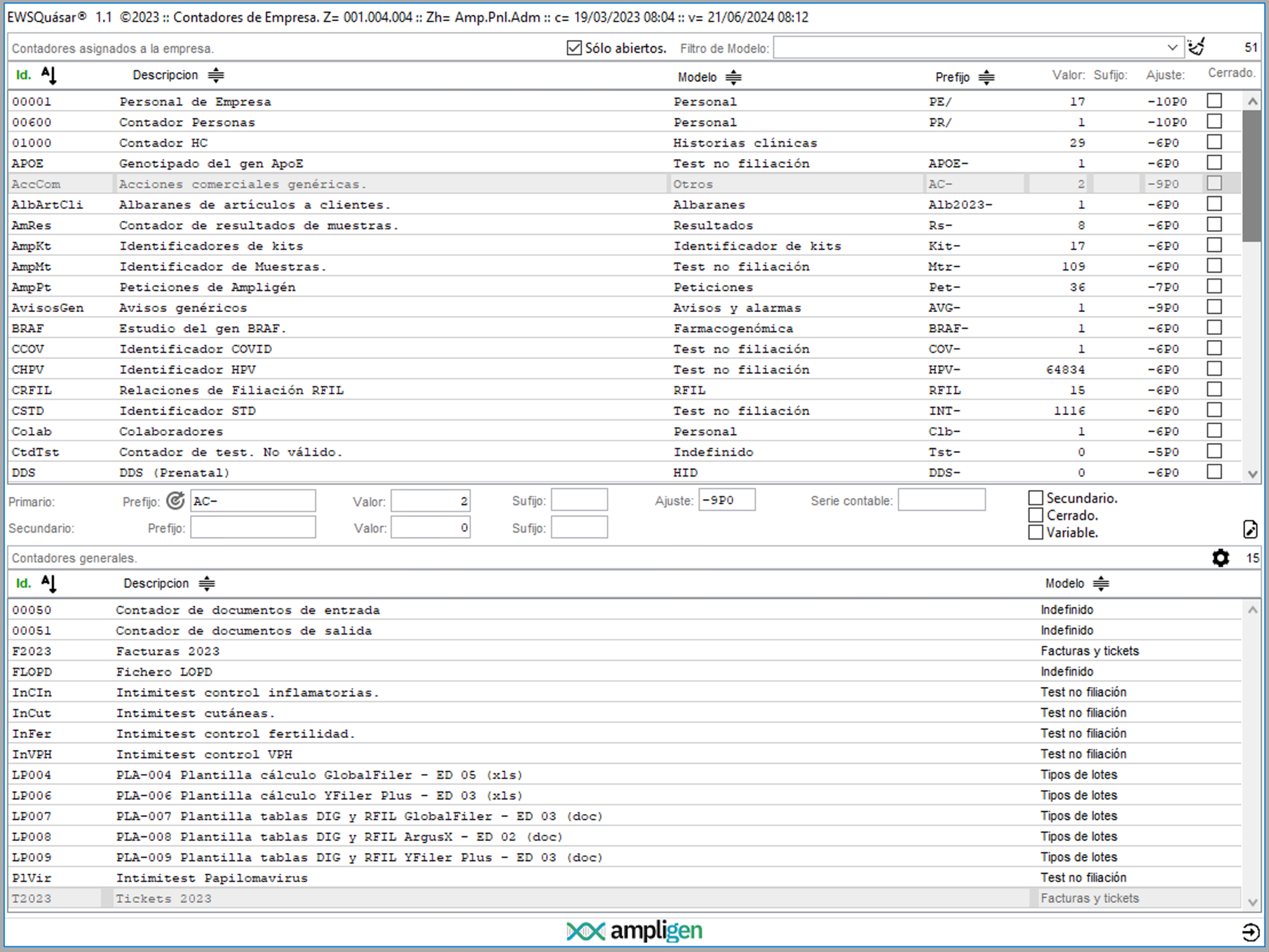1269x952 pixels.
Task: Click the Serie contable input field
Action: [x=941, y=501]
